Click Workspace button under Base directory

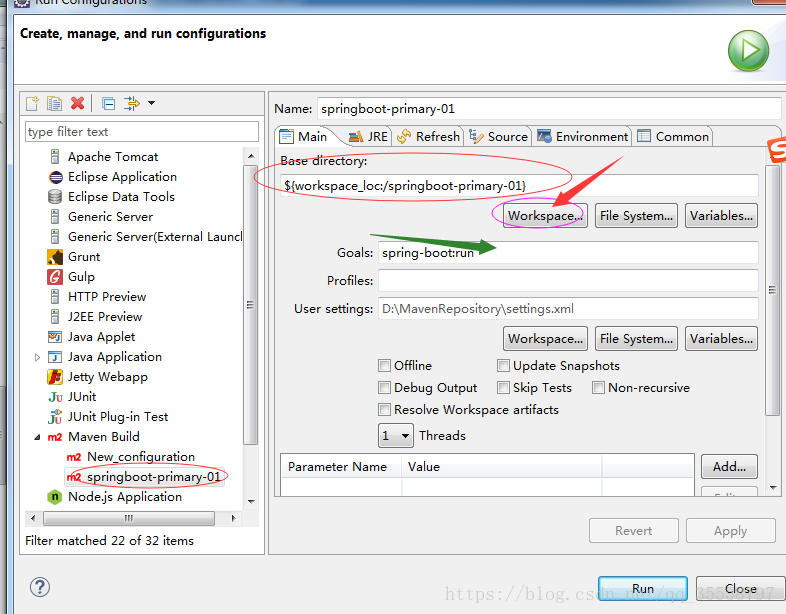pyautogui.click(x=545, y=216)
